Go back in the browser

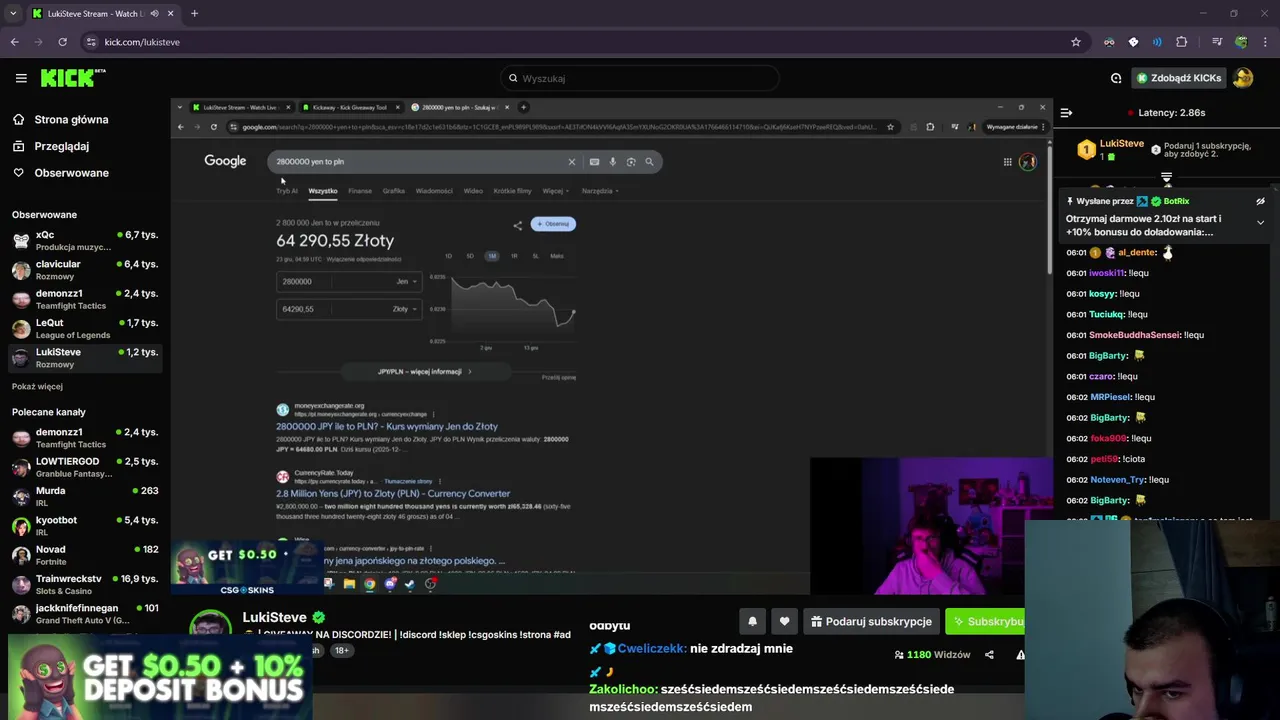coord(14,42)
